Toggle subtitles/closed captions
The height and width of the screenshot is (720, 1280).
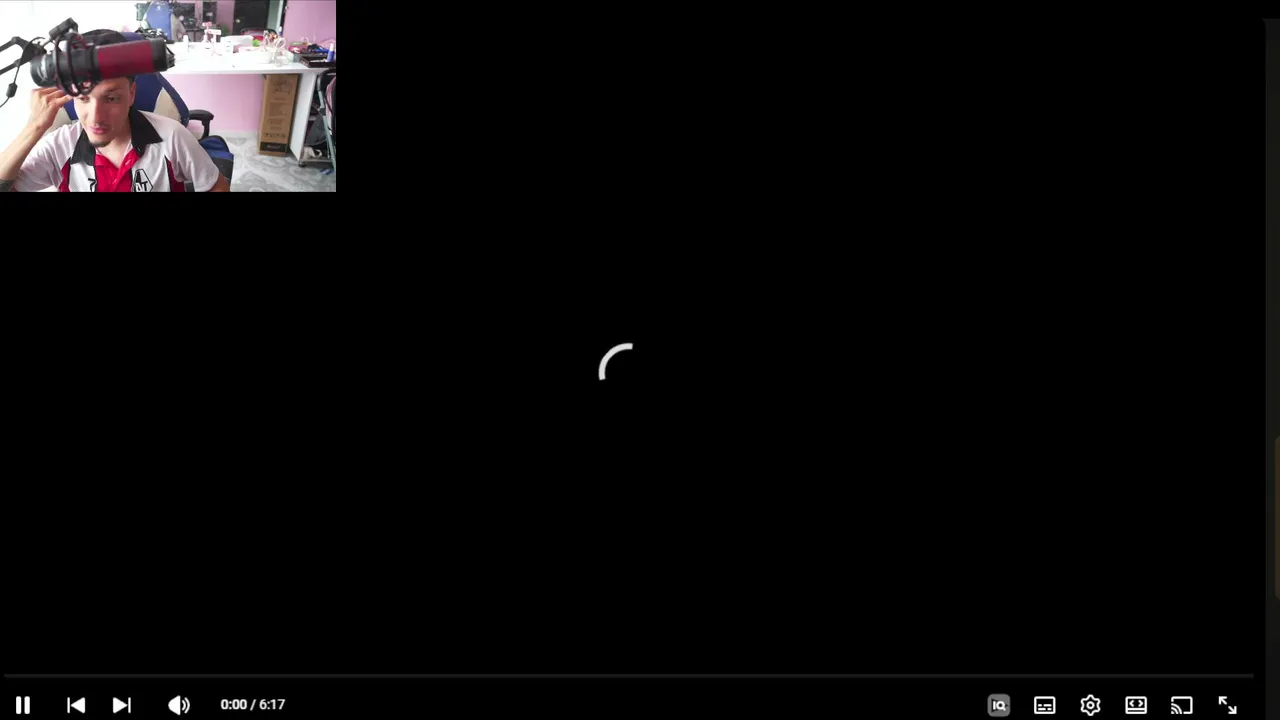click(x=1044, y=705)
